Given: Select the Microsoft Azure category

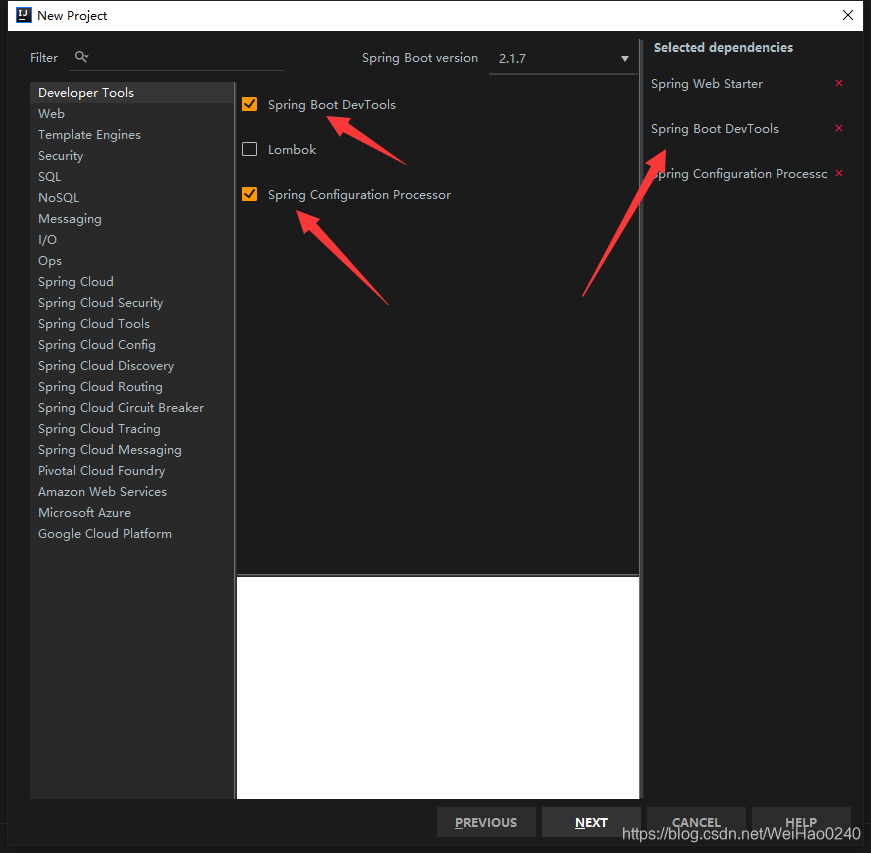Looking at the screenshot, I should click(132, 513).
